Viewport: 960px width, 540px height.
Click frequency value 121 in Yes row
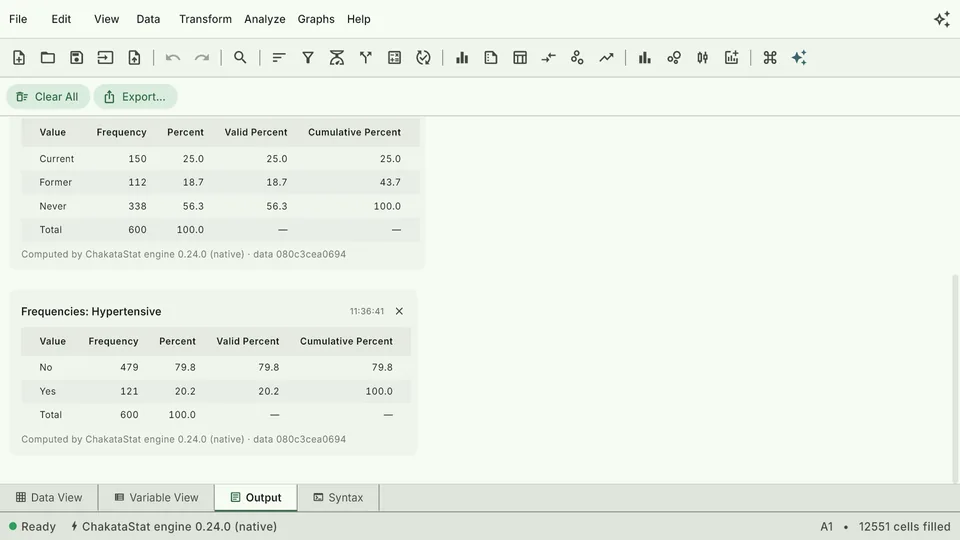tap(129, 391)
